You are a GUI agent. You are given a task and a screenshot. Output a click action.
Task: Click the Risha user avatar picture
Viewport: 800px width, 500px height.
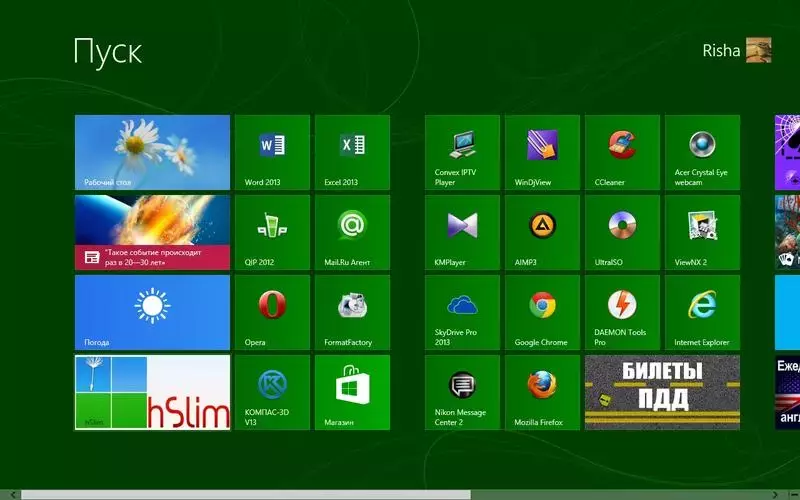[759, 50]
